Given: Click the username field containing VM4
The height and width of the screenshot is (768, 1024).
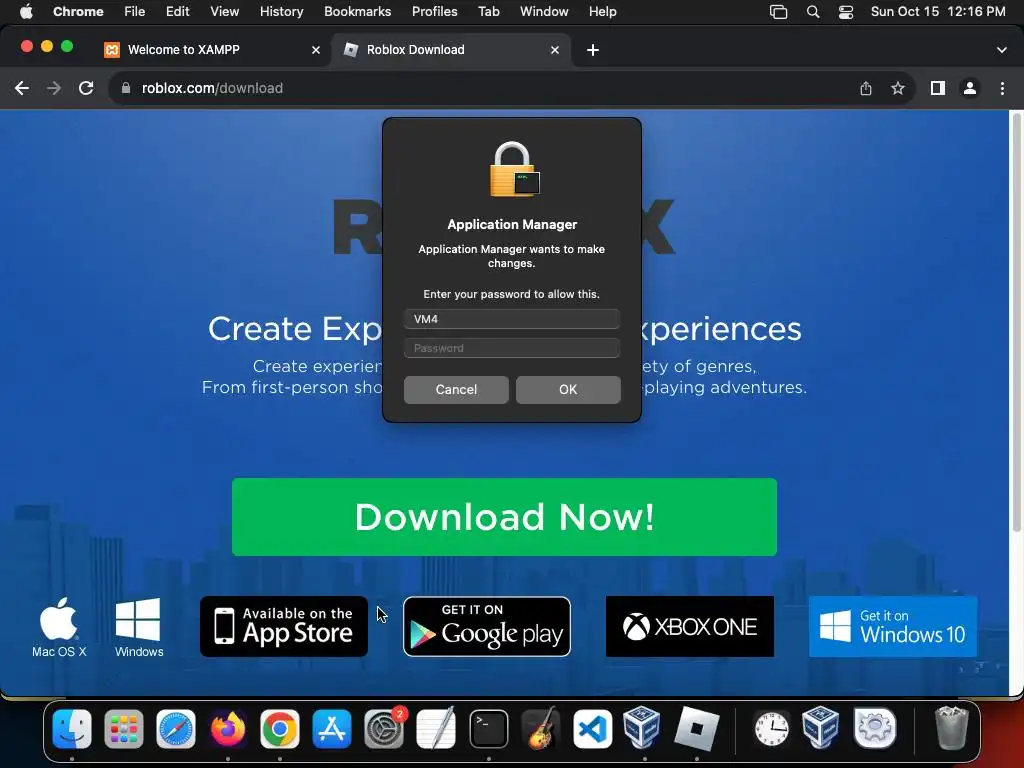Looking at the screenshot, I should click(x=511, y=319).
